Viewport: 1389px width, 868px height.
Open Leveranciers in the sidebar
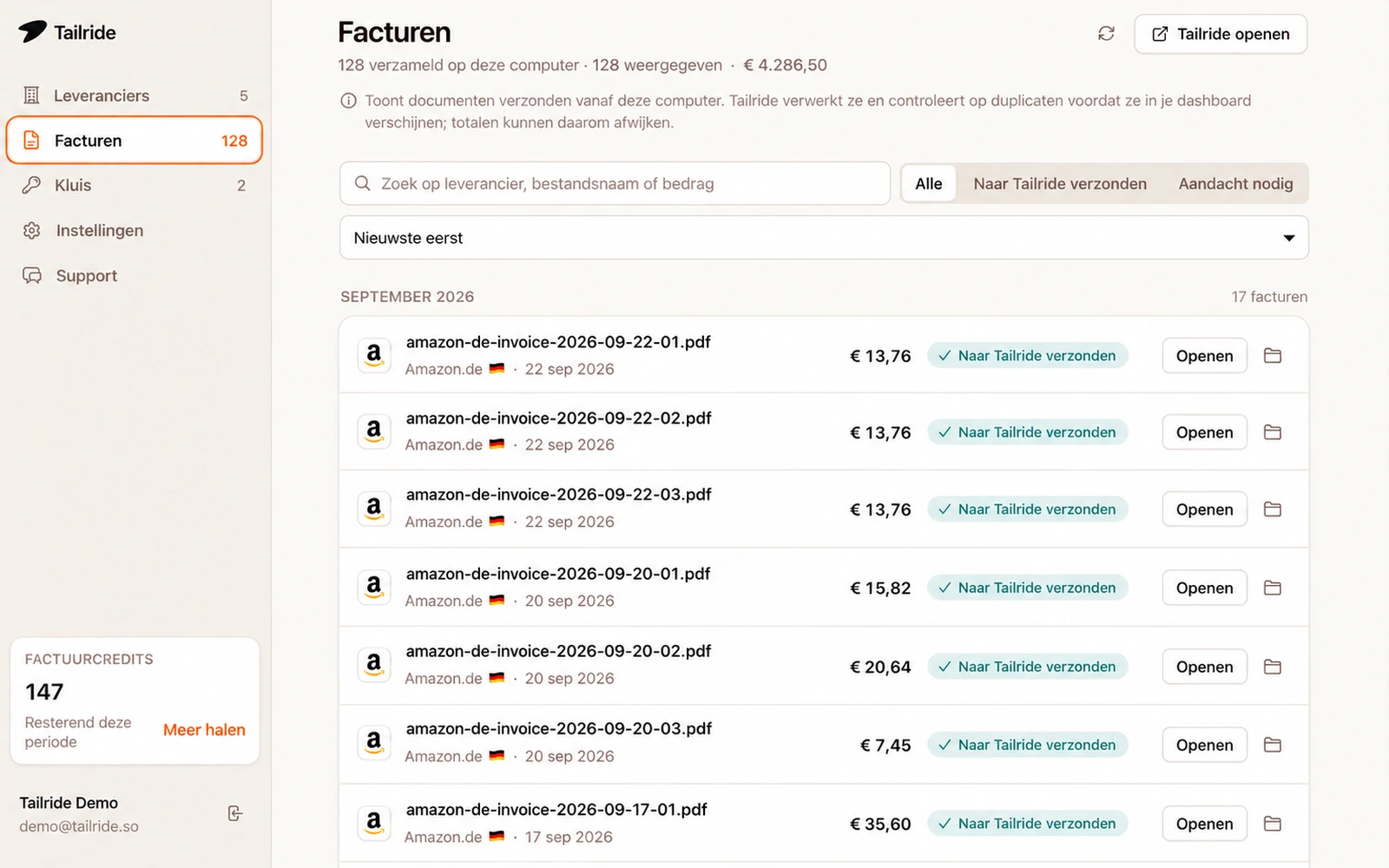135,95
